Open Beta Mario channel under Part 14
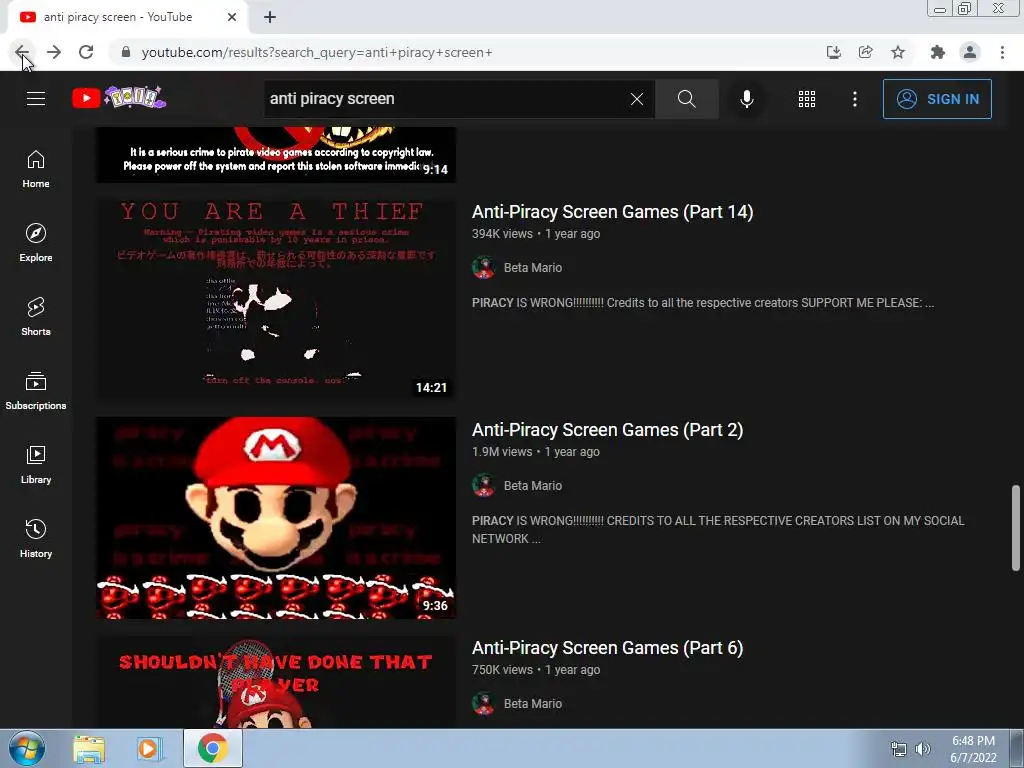 tap(533, 268)
